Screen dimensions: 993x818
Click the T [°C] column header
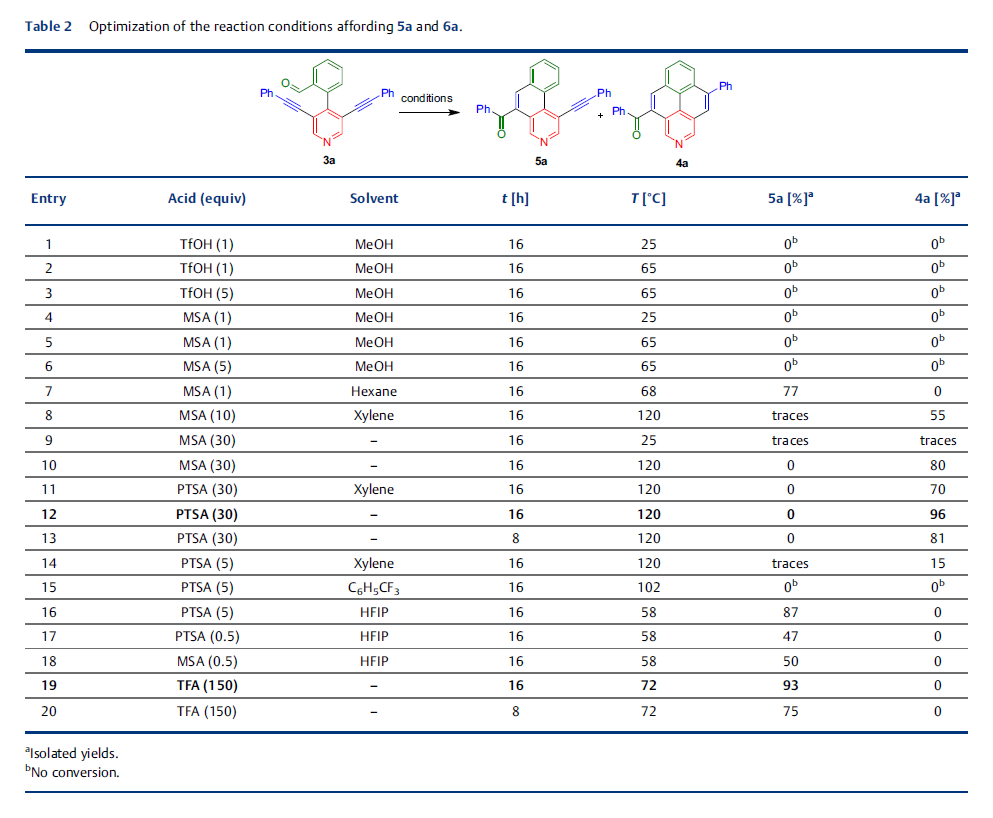pos(648,198)
